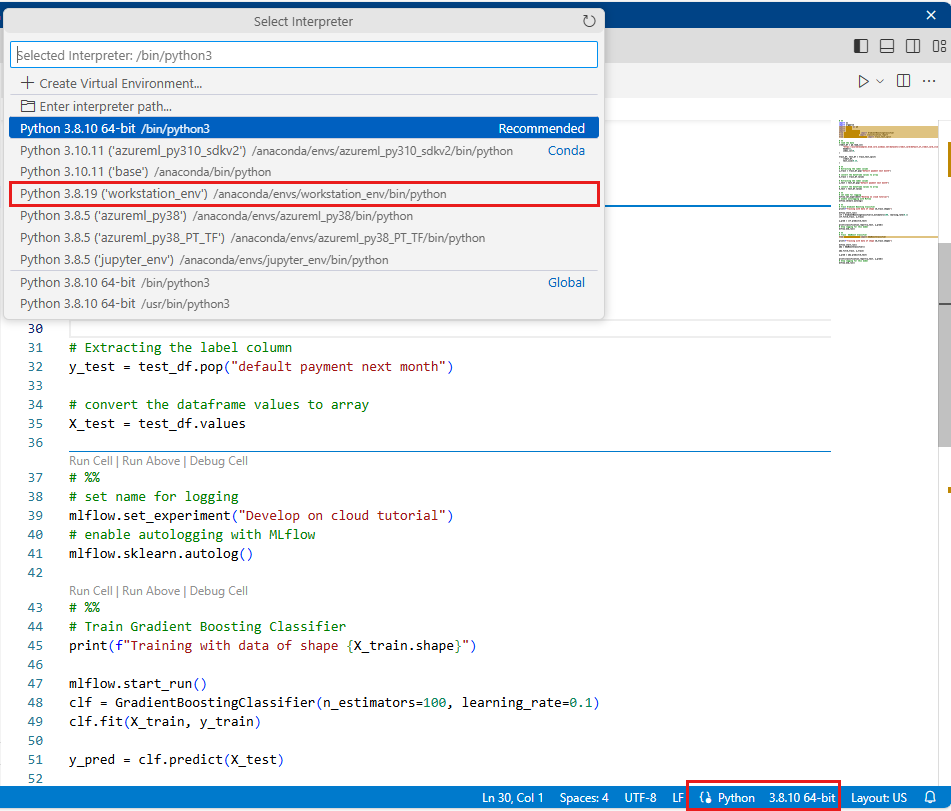
Task: Click the plus icon for Create Virtual Environment
Action: (27, 84)
